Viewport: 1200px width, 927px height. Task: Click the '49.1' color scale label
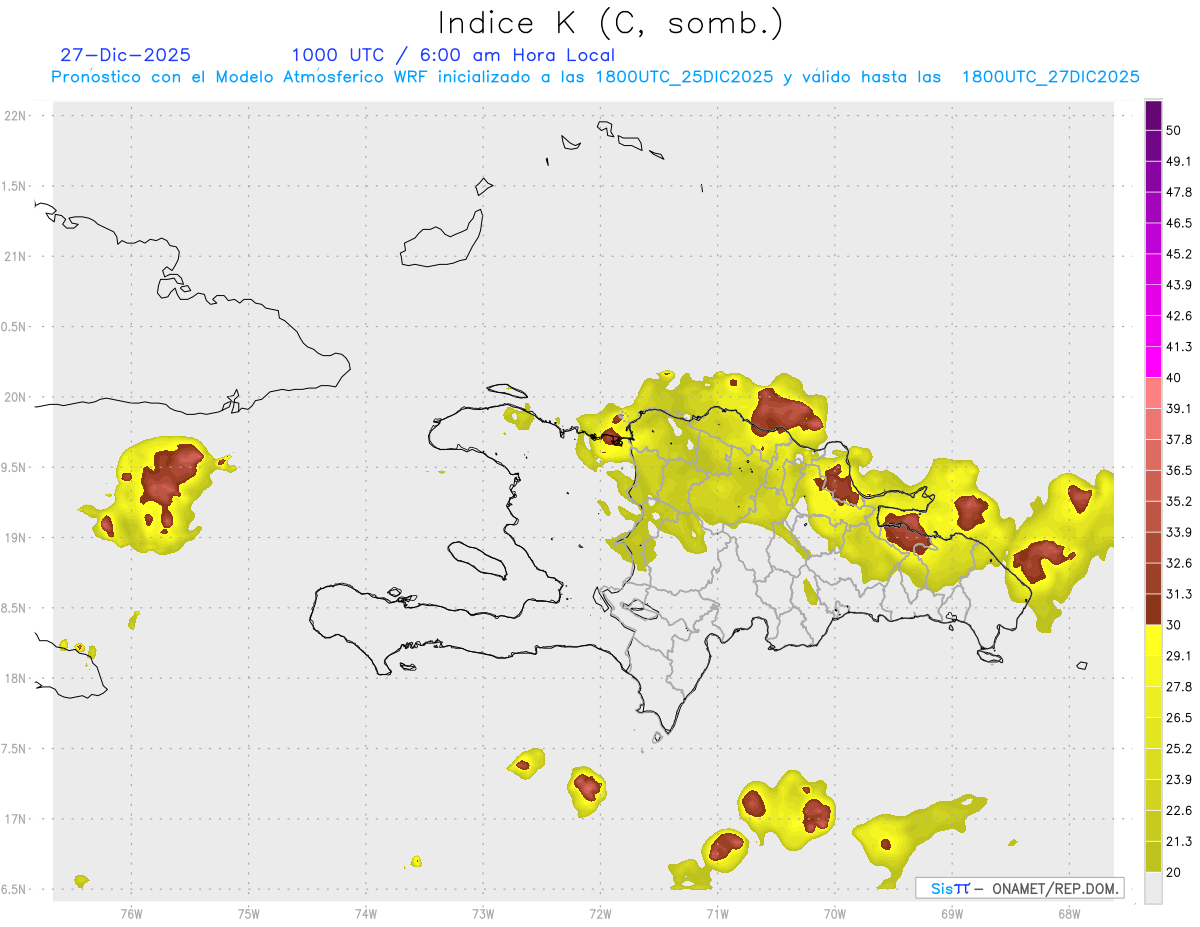point(1179,161)
